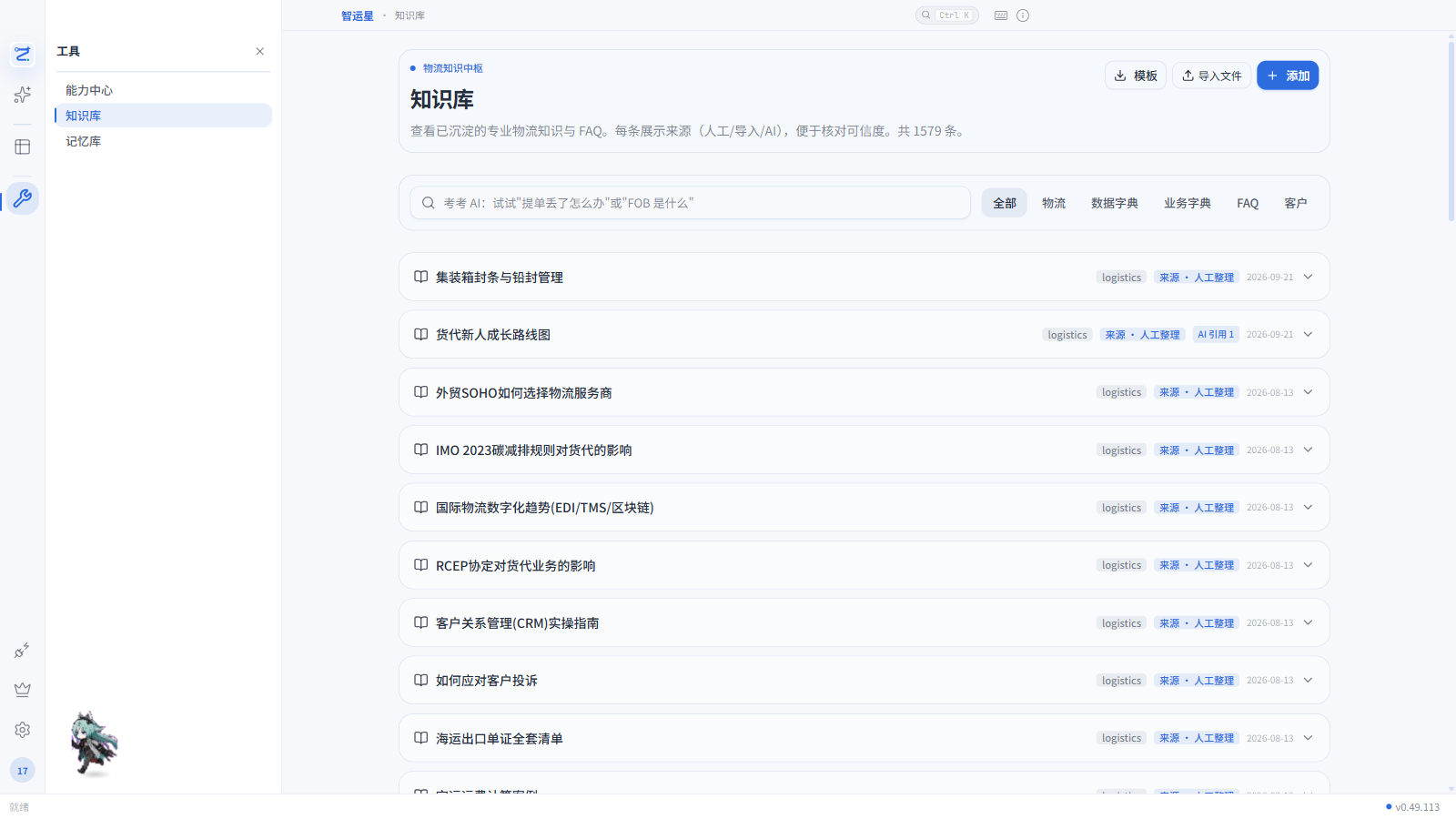The image size is (1456, 819).
Task: Click book icon of 集装箱封条与铅封管理
Action: [421, 277]
